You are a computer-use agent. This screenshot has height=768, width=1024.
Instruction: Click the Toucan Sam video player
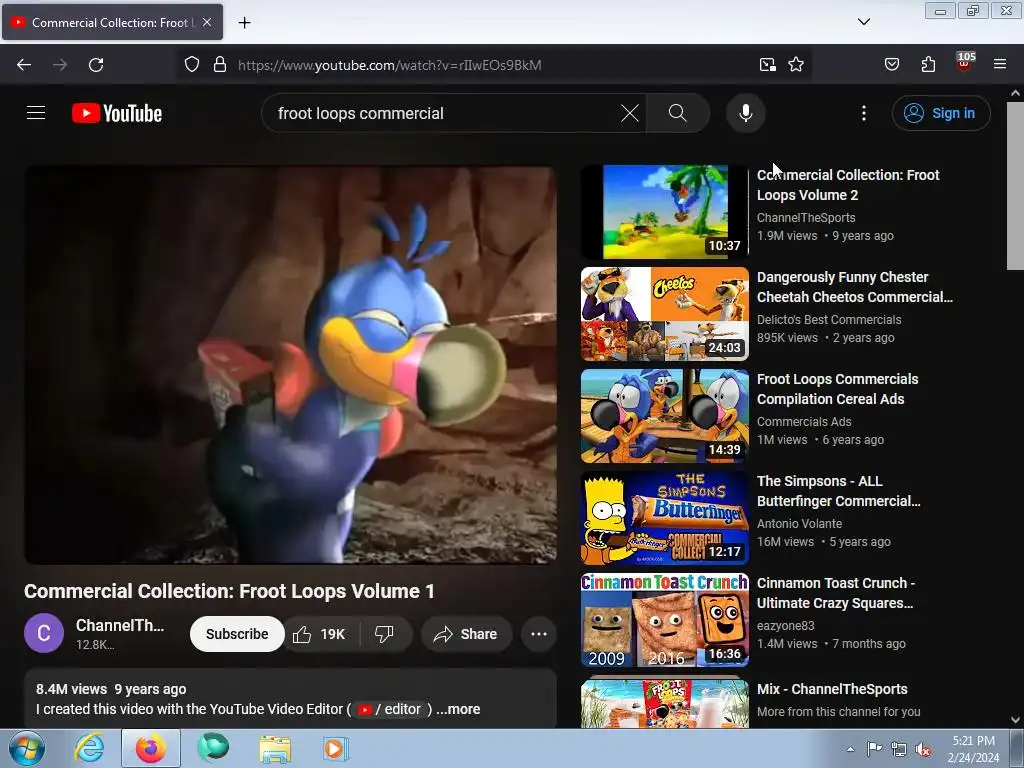pyautogui.click(x=291, y=364)
